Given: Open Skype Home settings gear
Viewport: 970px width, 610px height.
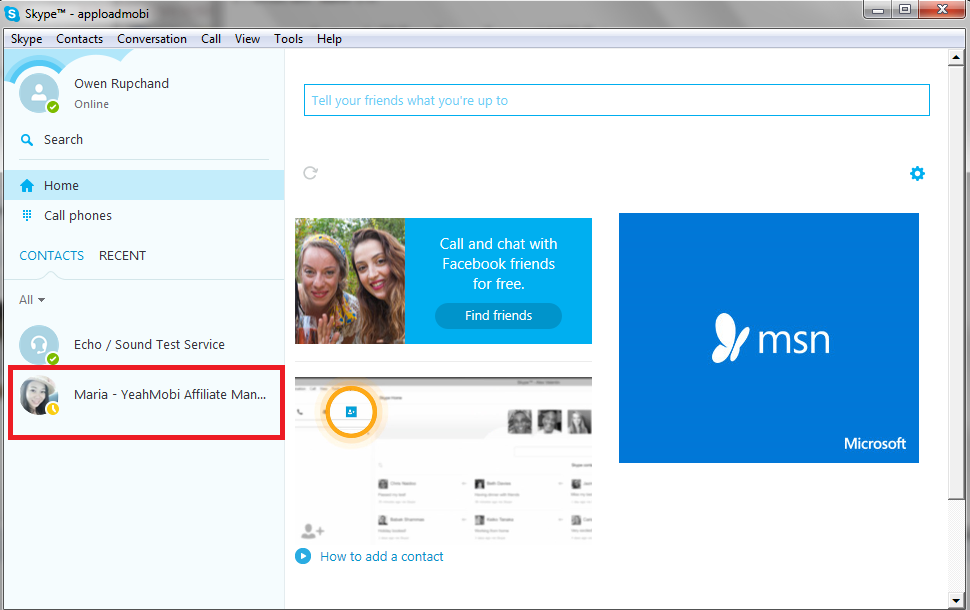Looking at the screenshot, I should (917, 173).
